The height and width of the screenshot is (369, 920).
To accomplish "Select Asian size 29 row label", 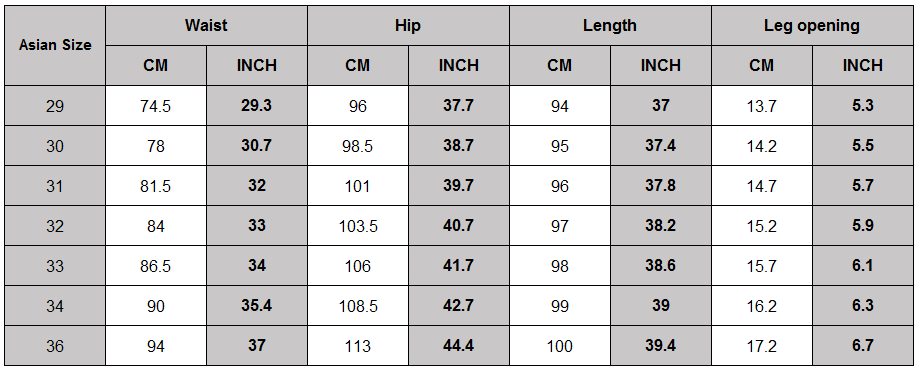I will 55,106.
